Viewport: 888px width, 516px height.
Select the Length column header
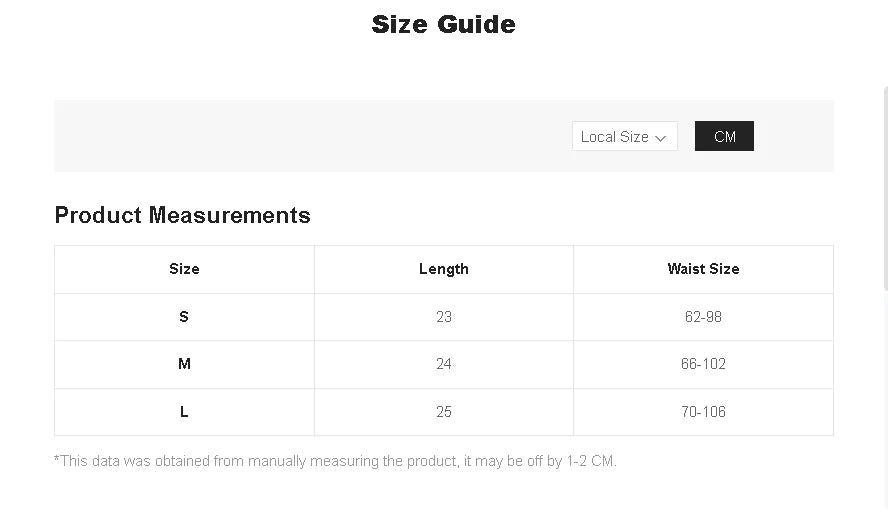click(x=444, y=269)
